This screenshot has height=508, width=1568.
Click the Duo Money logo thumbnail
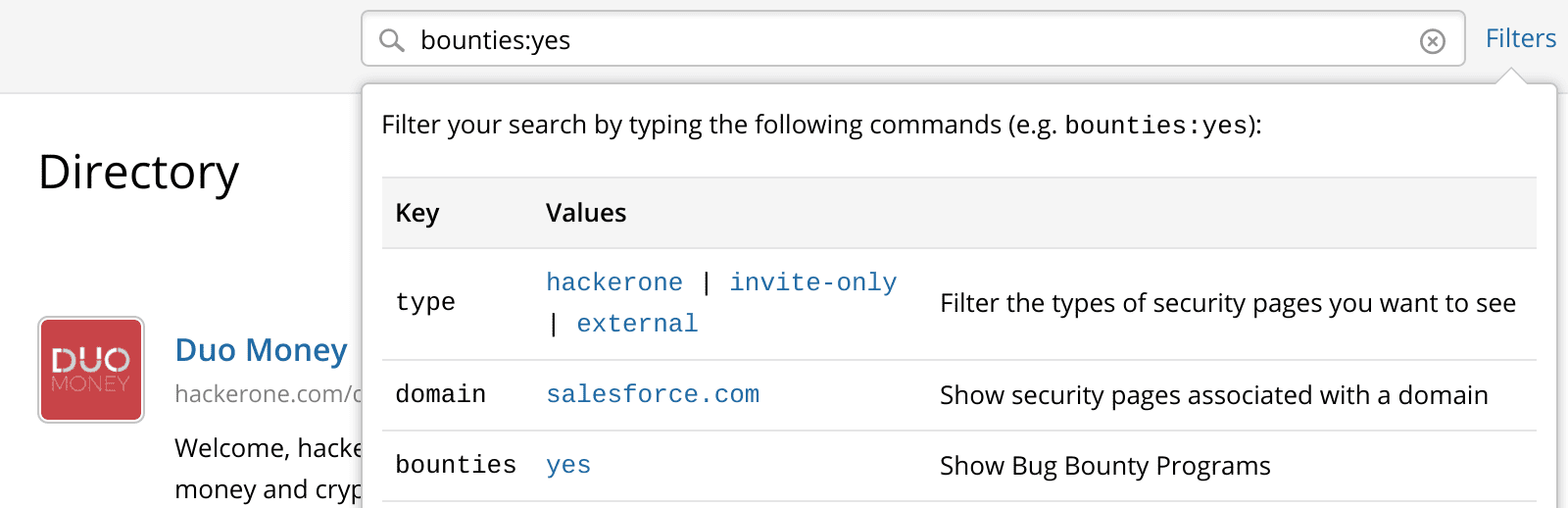91,370
